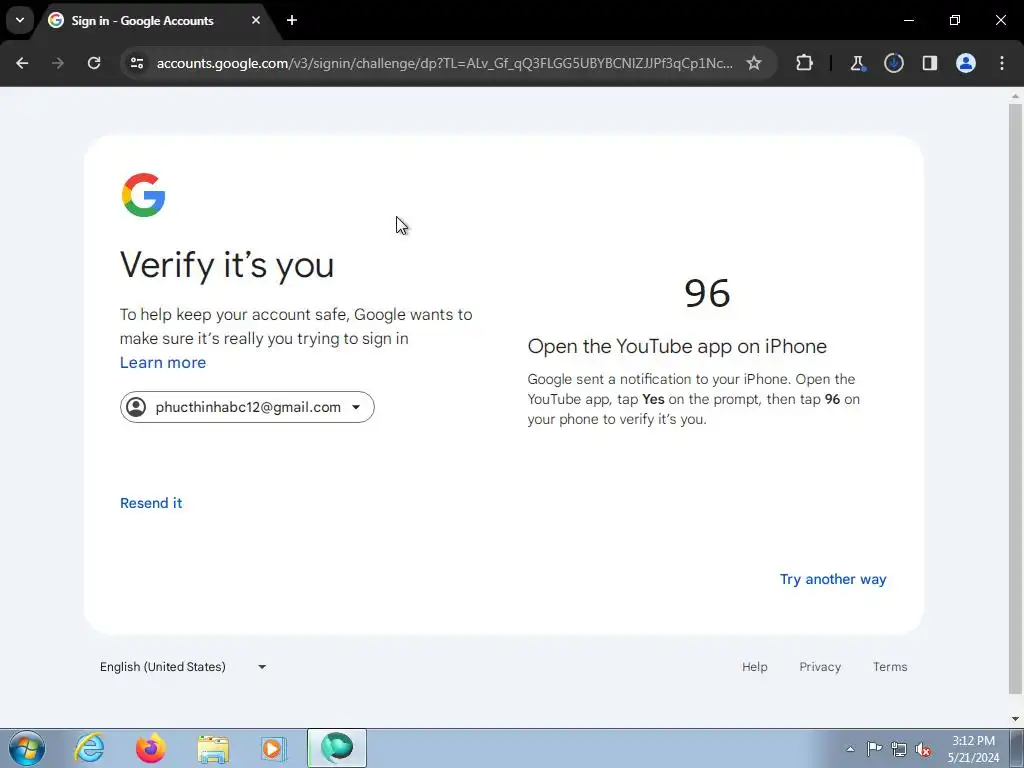
Task: Click the active browser taskbar button
Action: [336, 748]
